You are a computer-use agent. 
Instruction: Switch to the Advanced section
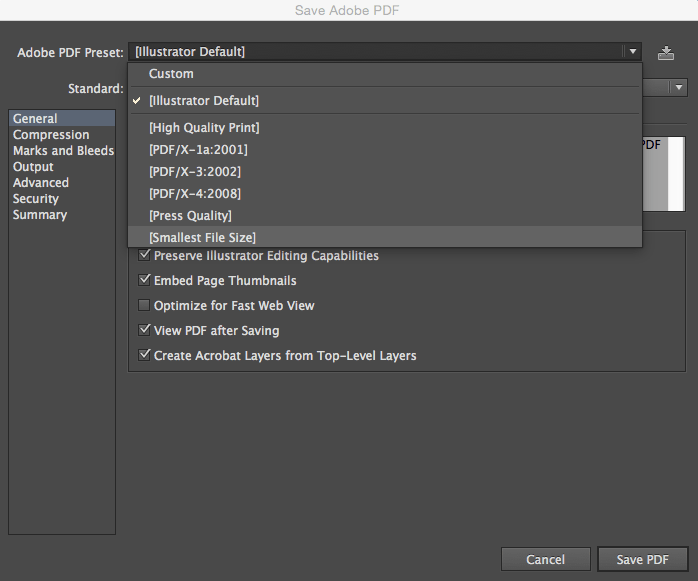62,183
